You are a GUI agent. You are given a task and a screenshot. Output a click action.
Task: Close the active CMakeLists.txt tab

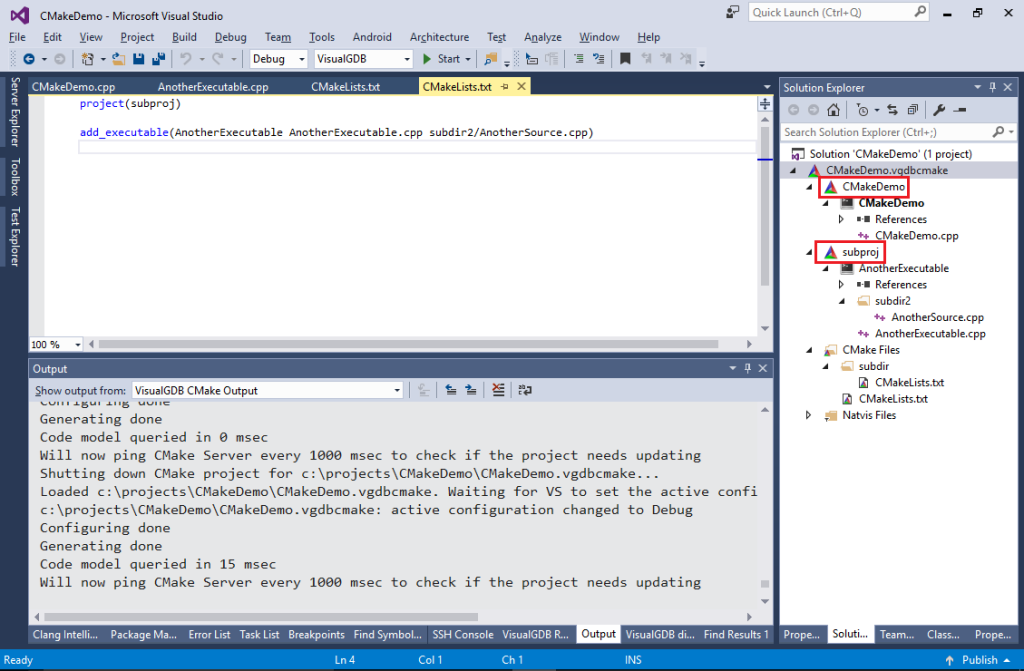(521, 86)
